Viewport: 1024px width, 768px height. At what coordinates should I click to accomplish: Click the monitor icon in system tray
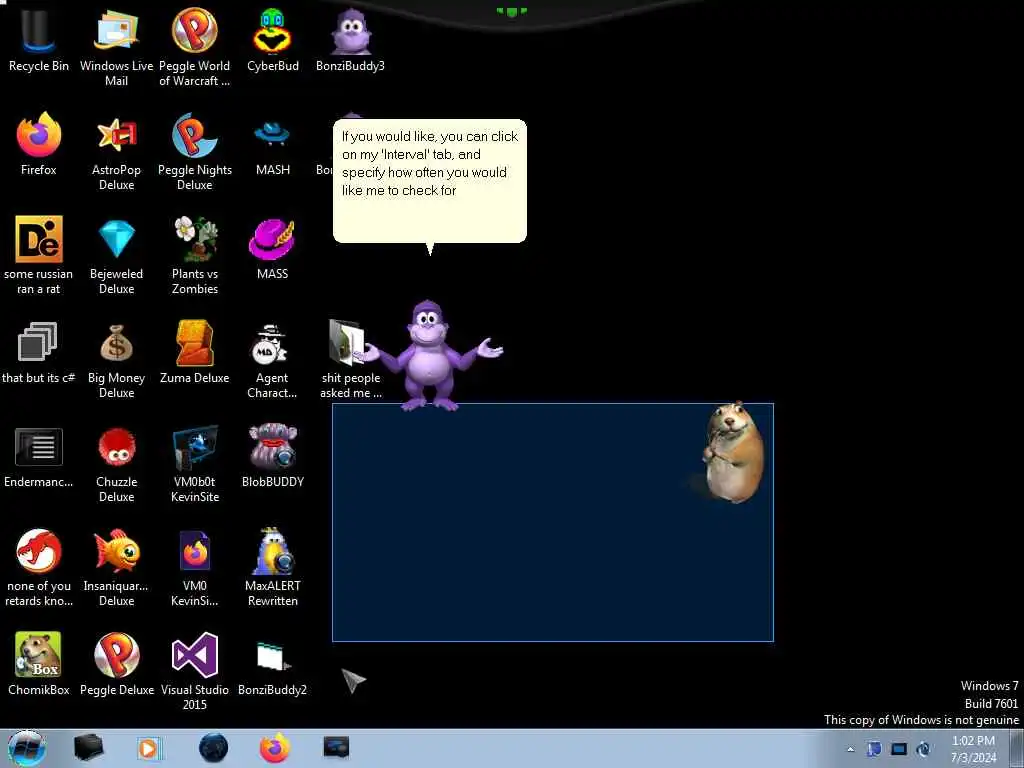click(899, 749)
